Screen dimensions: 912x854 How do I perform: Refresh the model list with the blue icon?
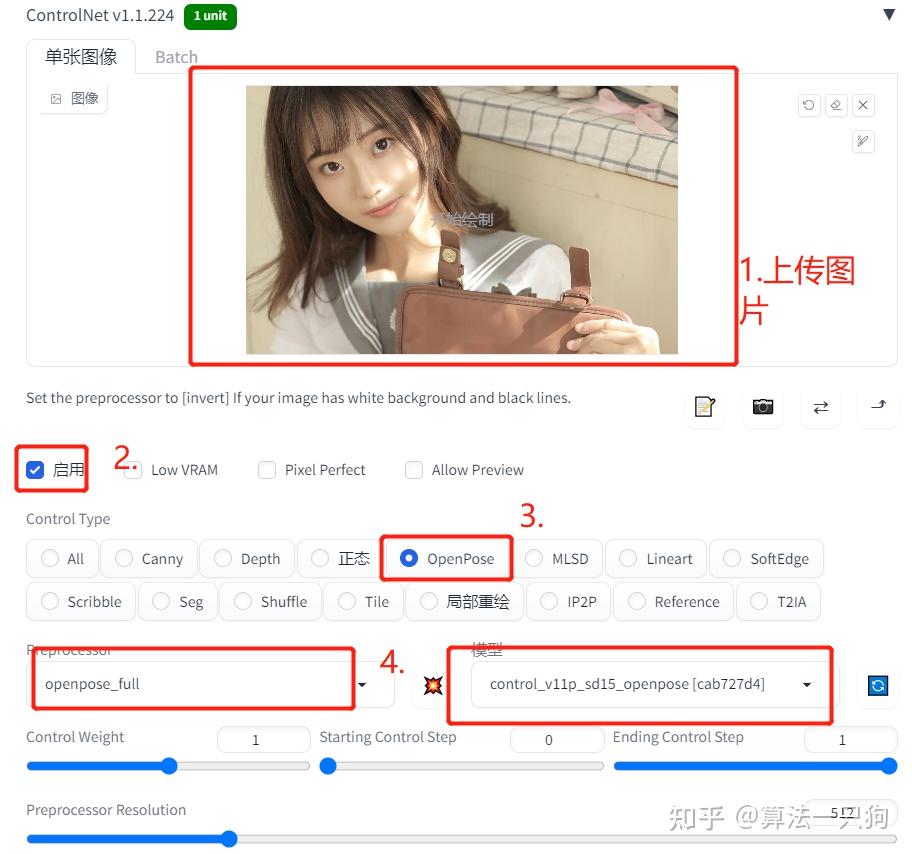[877, 685]
